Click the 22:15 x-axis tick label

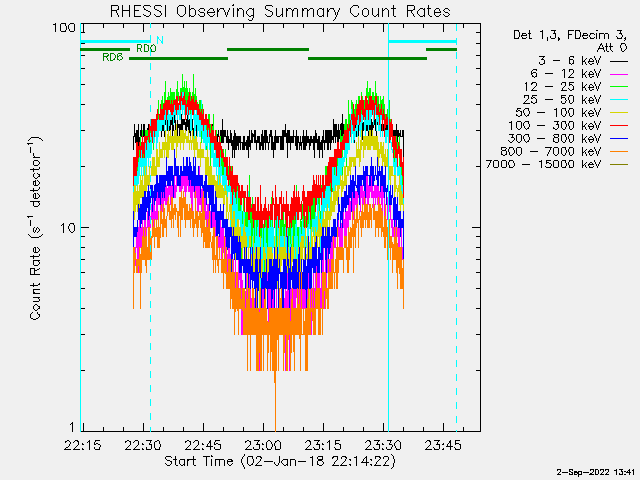82,445
